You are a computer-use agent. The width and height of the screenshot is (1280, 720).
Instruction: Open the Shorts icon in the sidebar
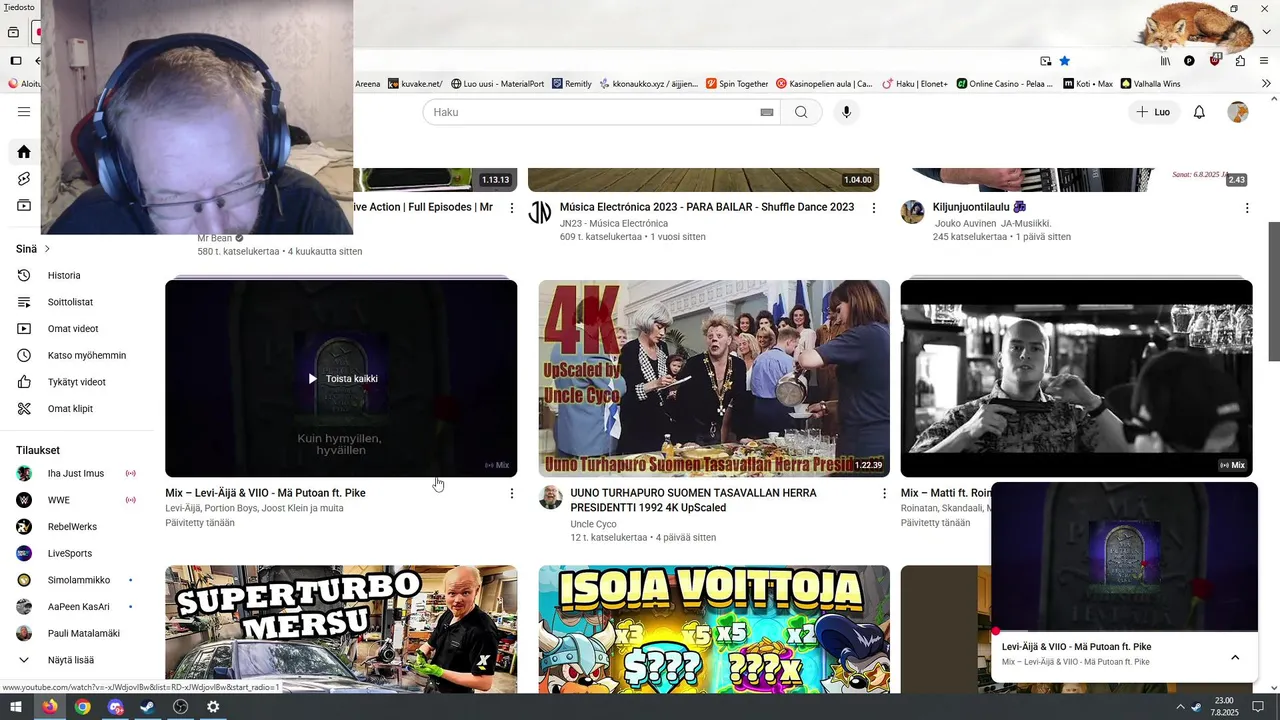24,179
